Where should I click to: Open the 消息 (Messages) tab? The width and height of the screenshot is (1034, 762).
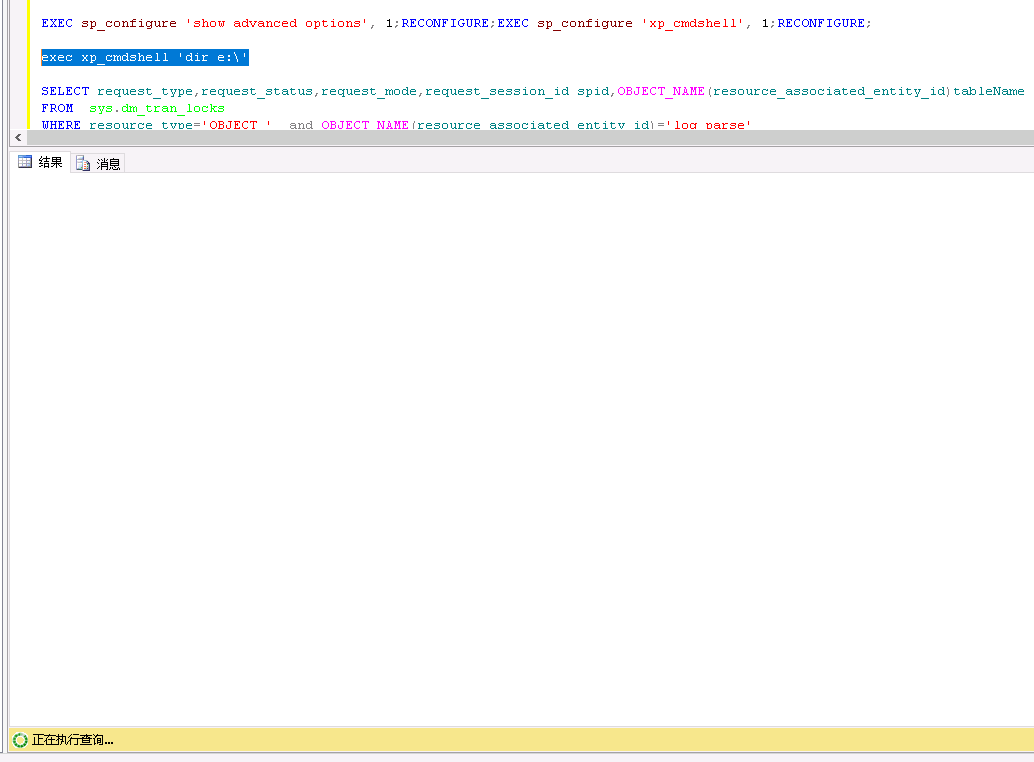108,164
